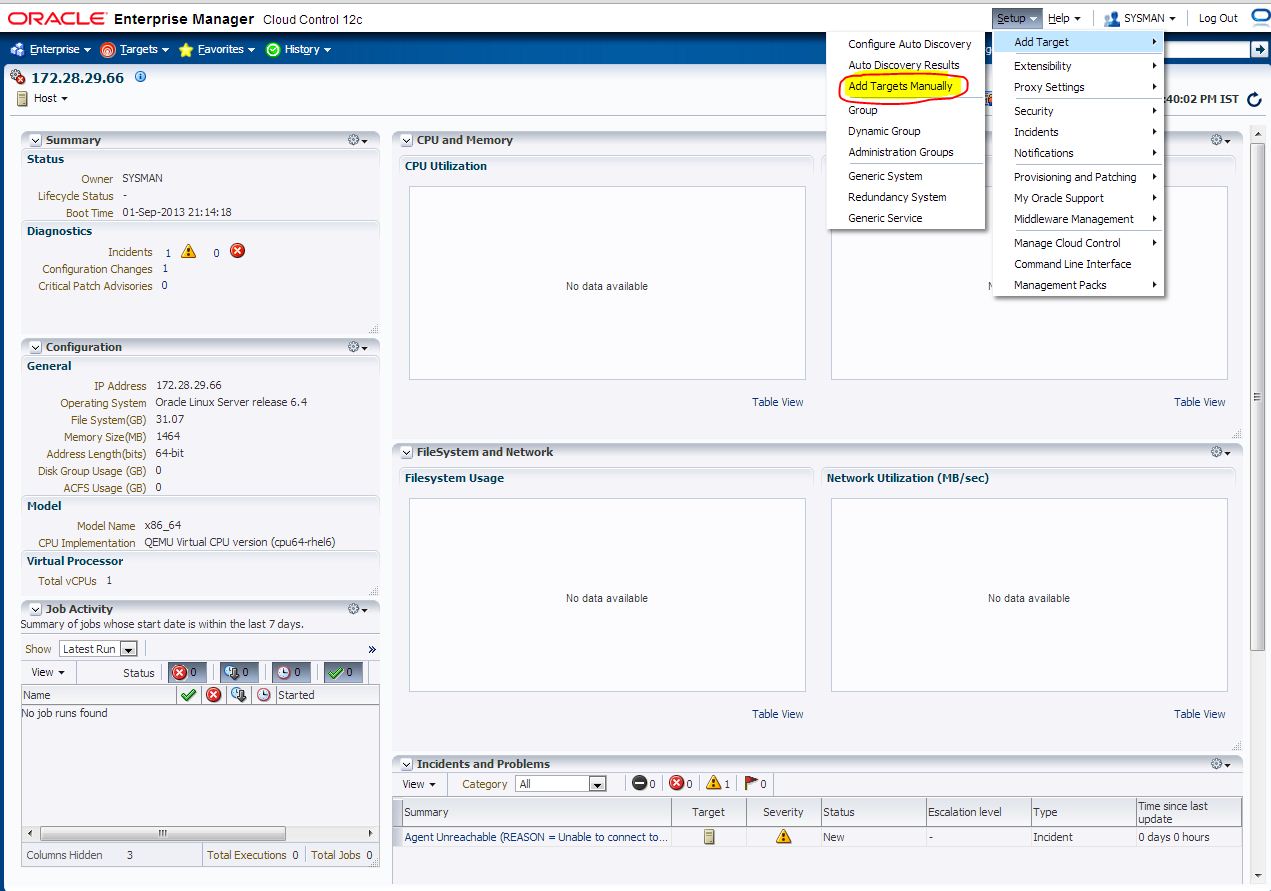The image size is (1271, 891).
Task: Click the search go arrow button
Action: tap(1259, 49)
